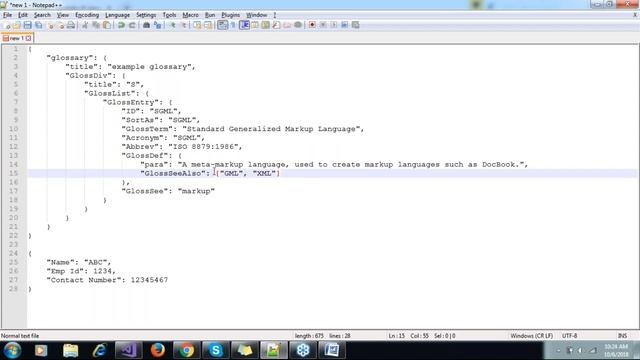The image size is (640, 360).
Task: Open Google Chrome from the taskbar
Action: pyautogui.click(x=187, y=350)
